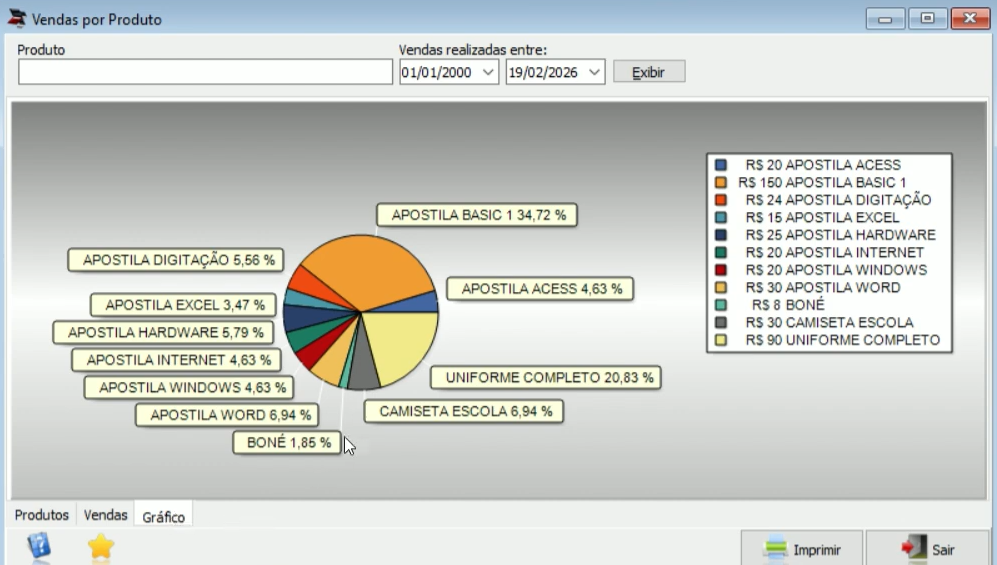Select the Gráfico tab
The width and height of the screenshot is (997, 565).
coord(163,517)
